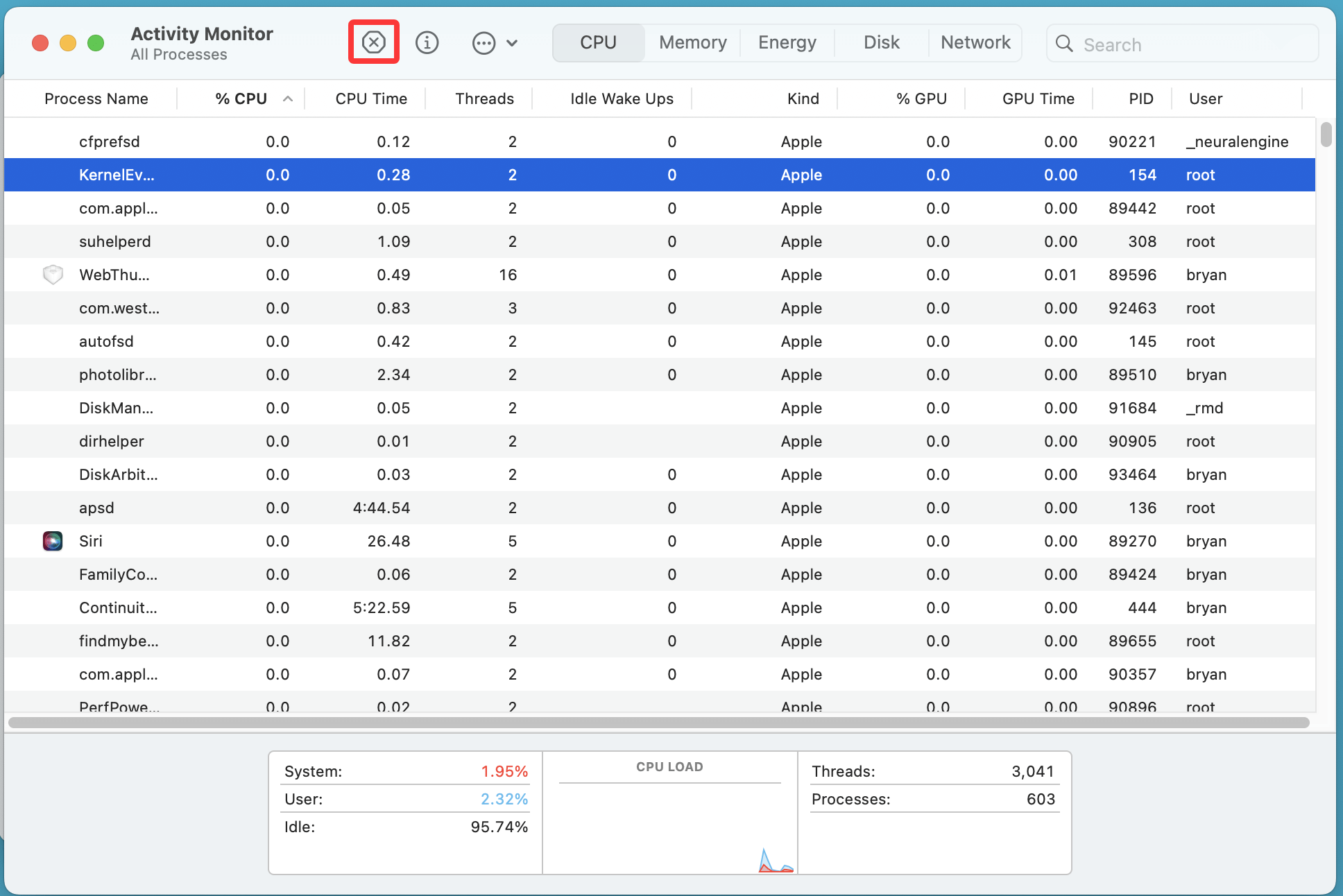
Task: Switch to the Memory tab
Action: tap(692, 42)
